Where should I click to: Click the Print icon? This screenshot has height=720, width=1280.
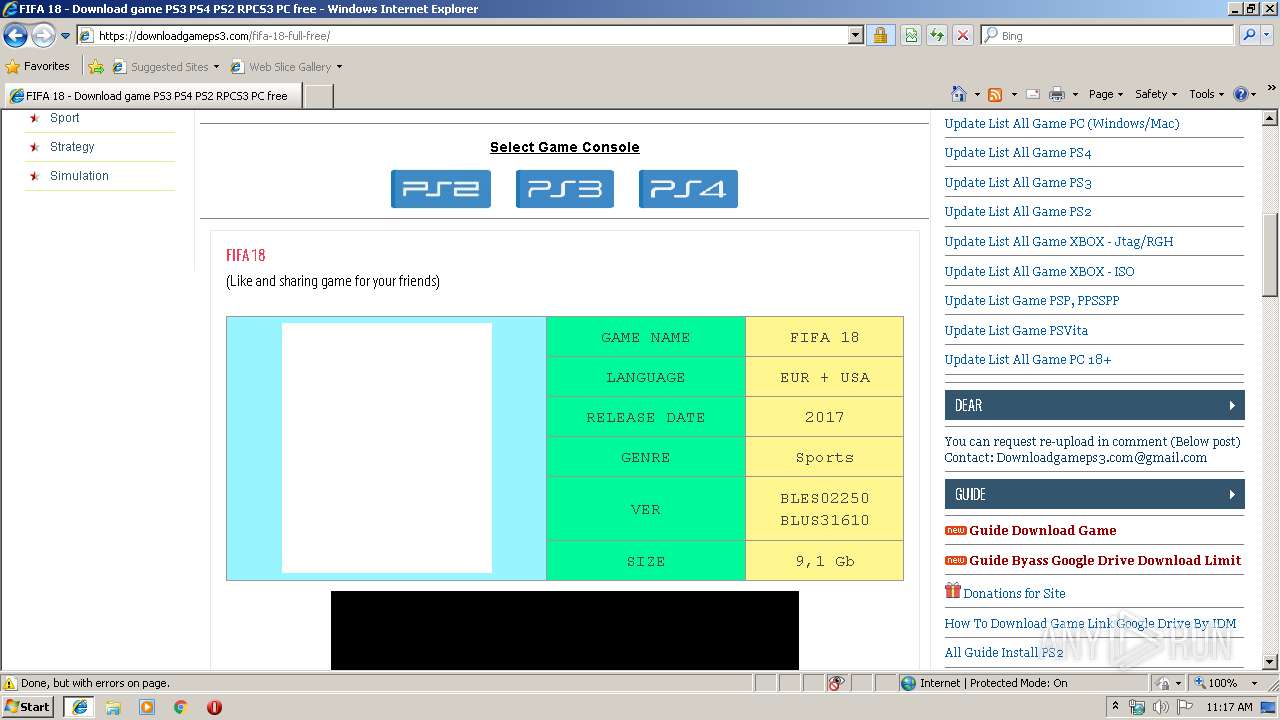(x=1057, y=94)
